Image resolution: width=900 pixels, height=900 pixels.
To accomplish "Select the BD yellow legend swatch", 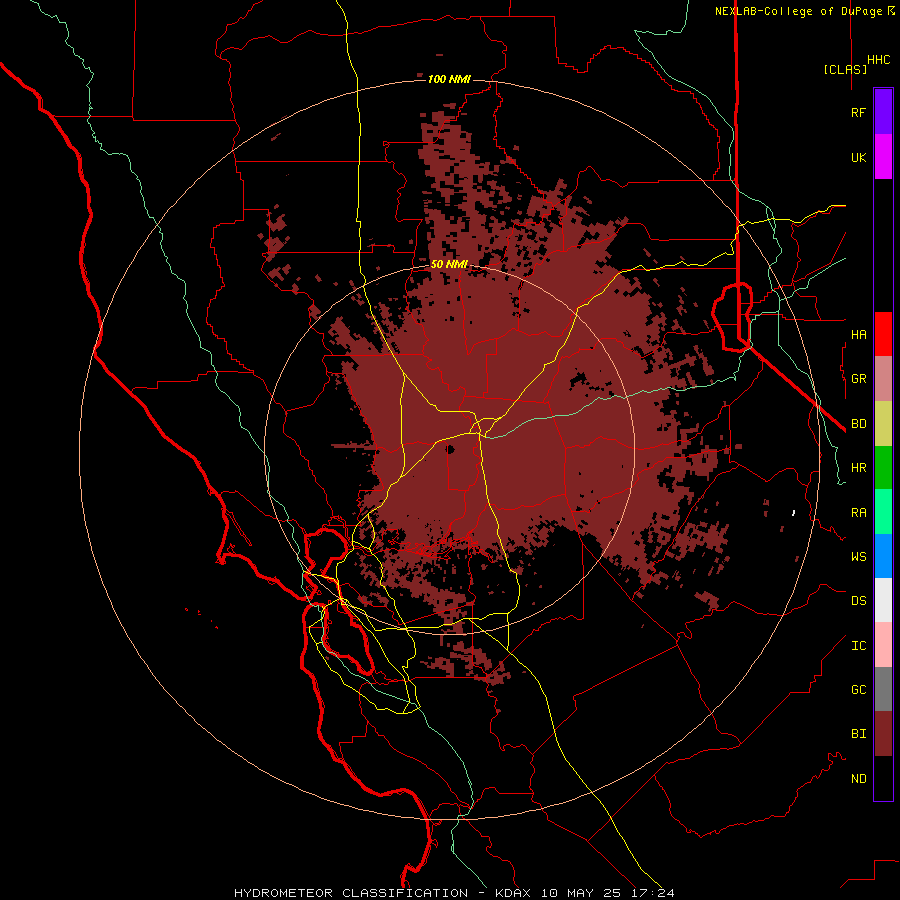I will click(x=883, y=424).
